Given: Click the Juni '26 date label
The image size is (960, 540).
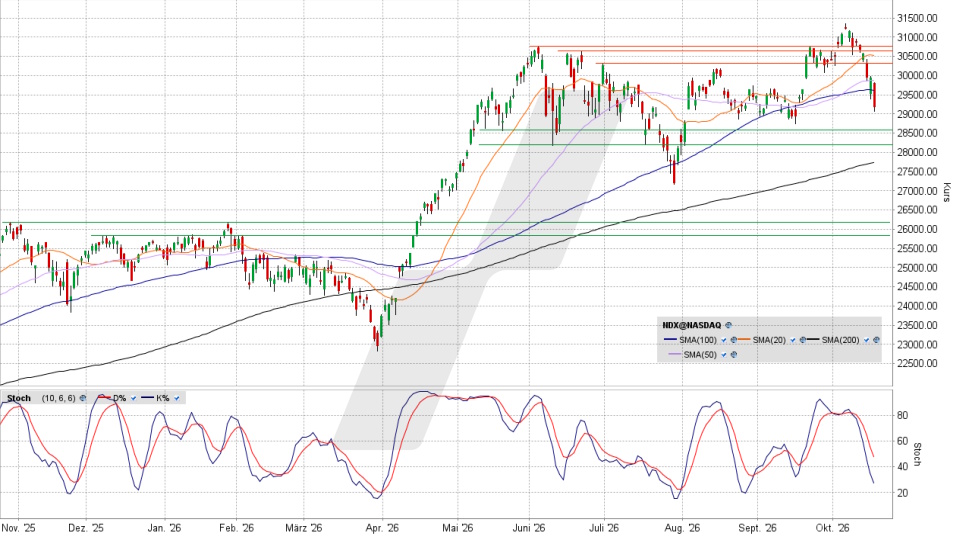Looking at the screenshot, I should coord(529,528).
